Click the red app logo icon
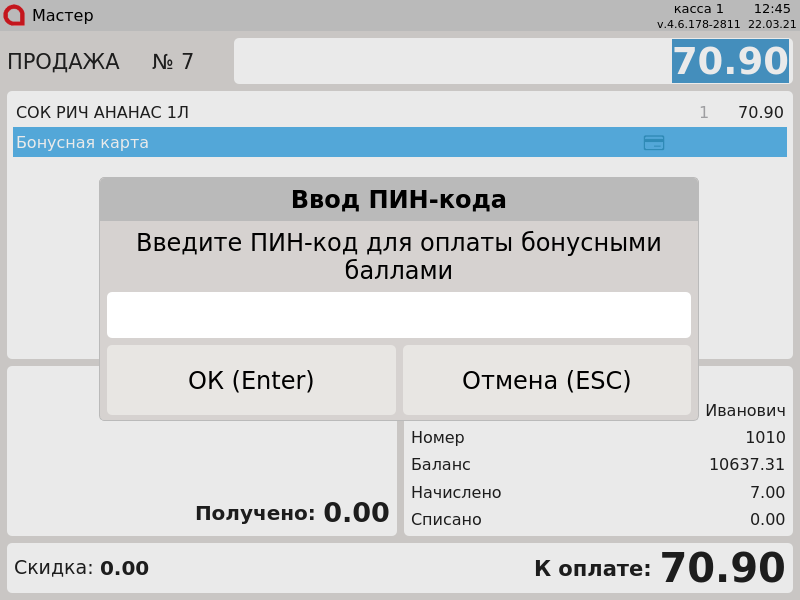 pyautogui.click(x=14, y=15)
